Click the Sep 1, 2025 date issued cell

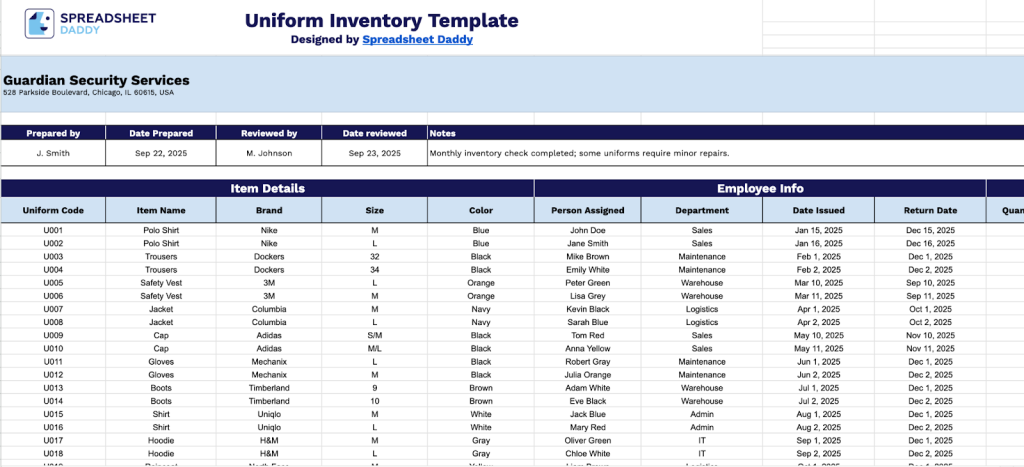818,441
